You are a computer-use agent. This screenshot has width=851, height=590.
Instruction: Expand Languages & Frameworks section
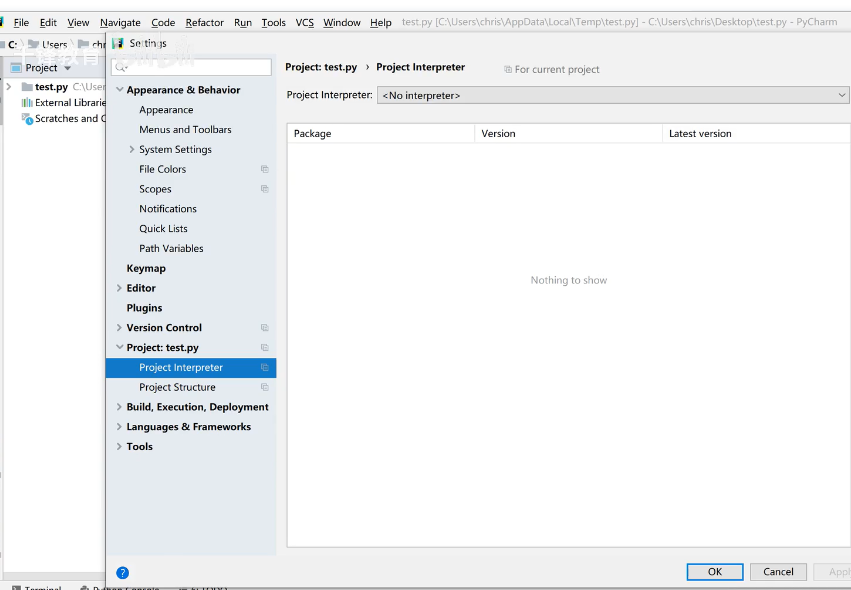(119, 427)
